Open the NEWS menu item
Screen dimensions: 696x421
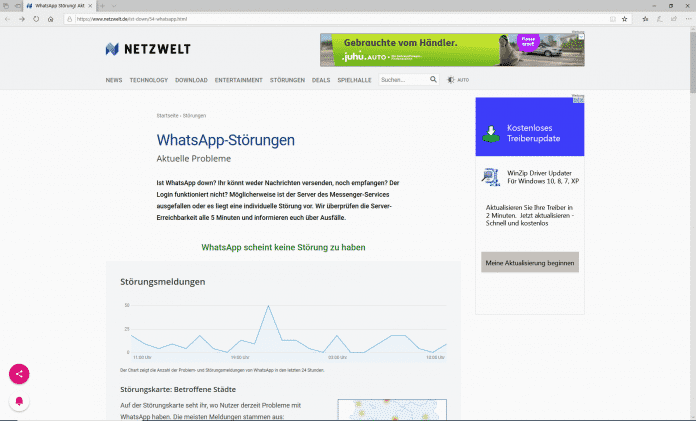coord(114,79)
